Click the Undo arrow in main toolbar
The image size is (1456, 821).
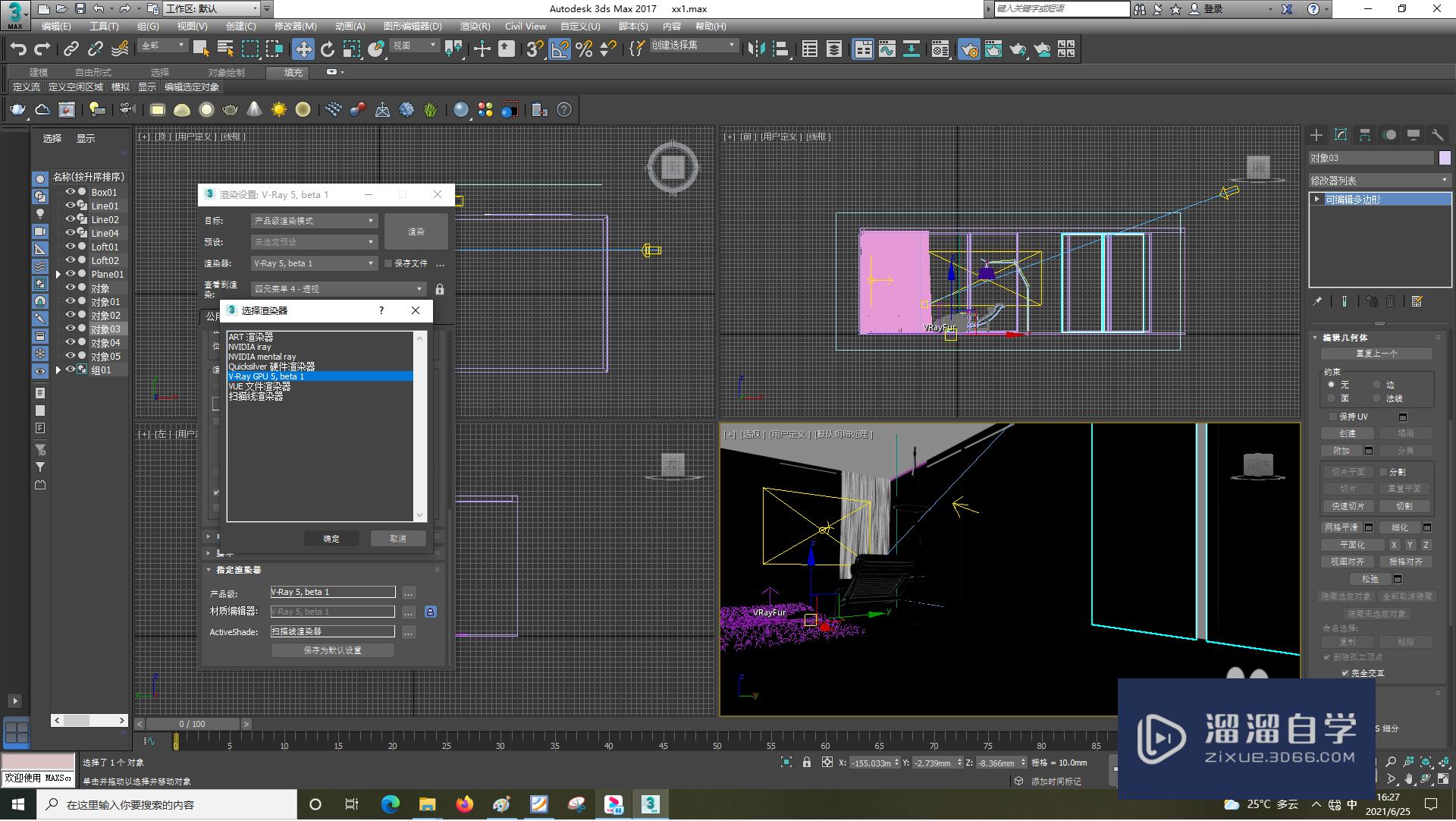click(x=18, y=49)
